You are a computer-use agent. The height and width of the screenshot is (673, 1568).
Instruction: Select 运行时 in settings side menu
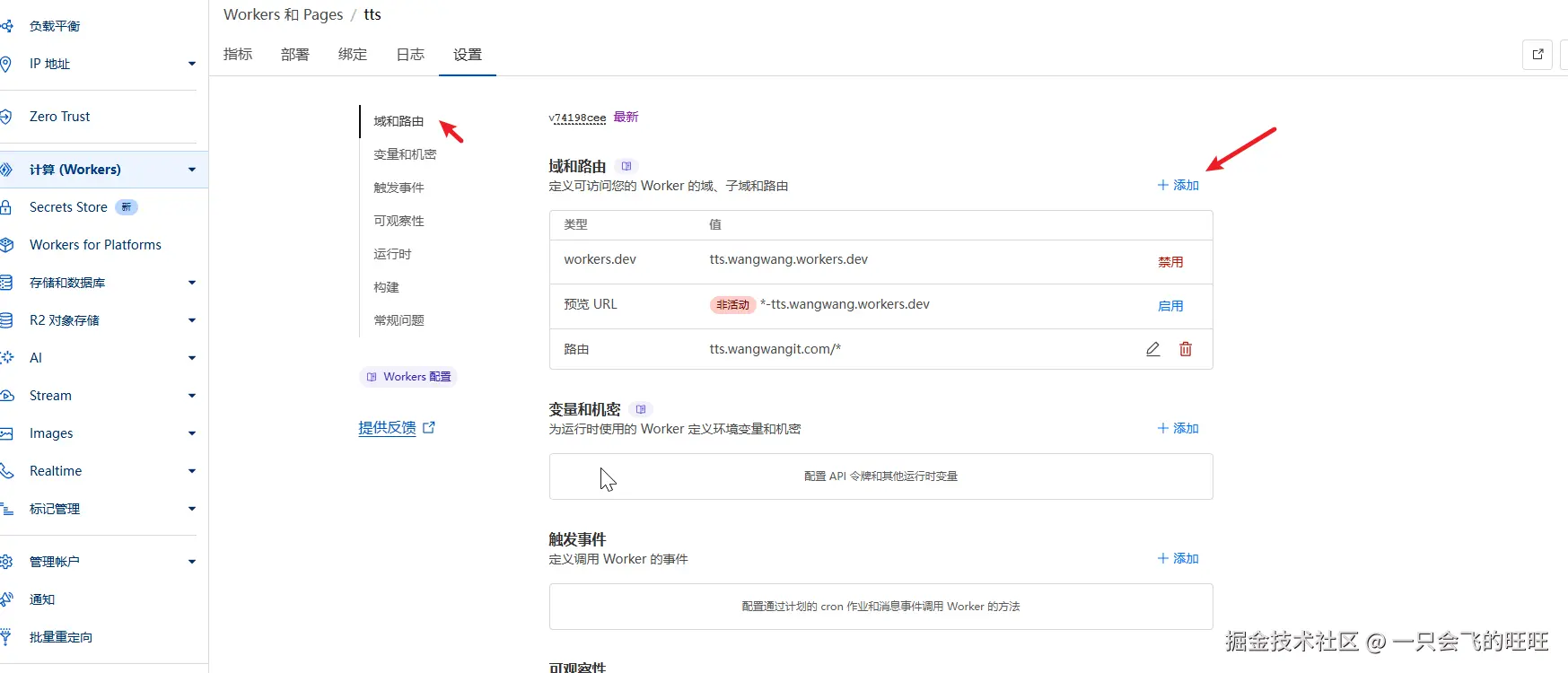392,254
